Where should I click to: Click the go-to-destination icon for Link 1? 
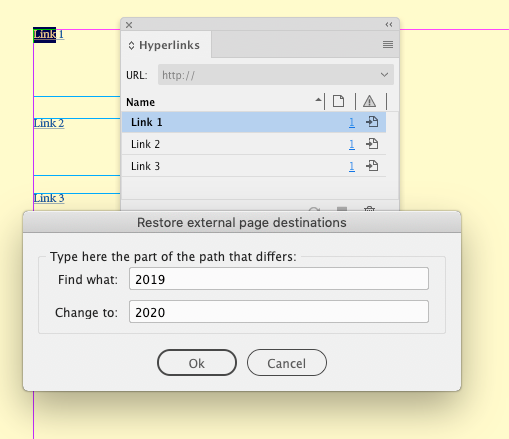372,122
